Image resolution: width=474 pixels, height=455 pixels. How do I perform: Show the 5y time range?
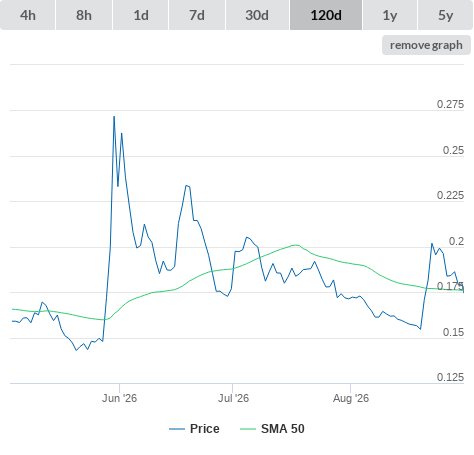pyautogui.click(x=446, y=15)
